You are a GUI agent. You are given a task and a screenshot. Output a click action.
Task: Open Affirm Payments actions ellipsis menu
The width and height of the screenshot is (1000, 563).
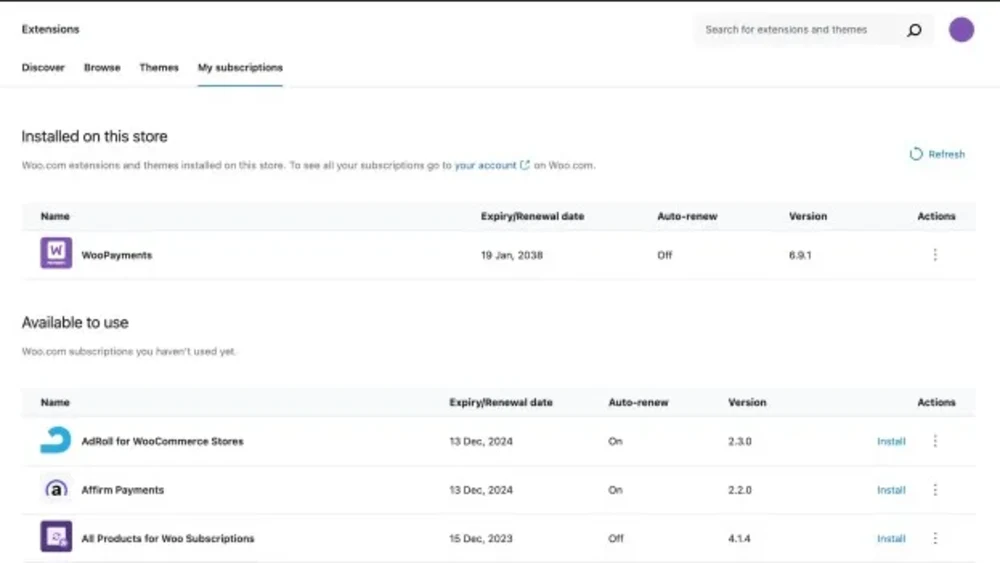coord(935,490)
